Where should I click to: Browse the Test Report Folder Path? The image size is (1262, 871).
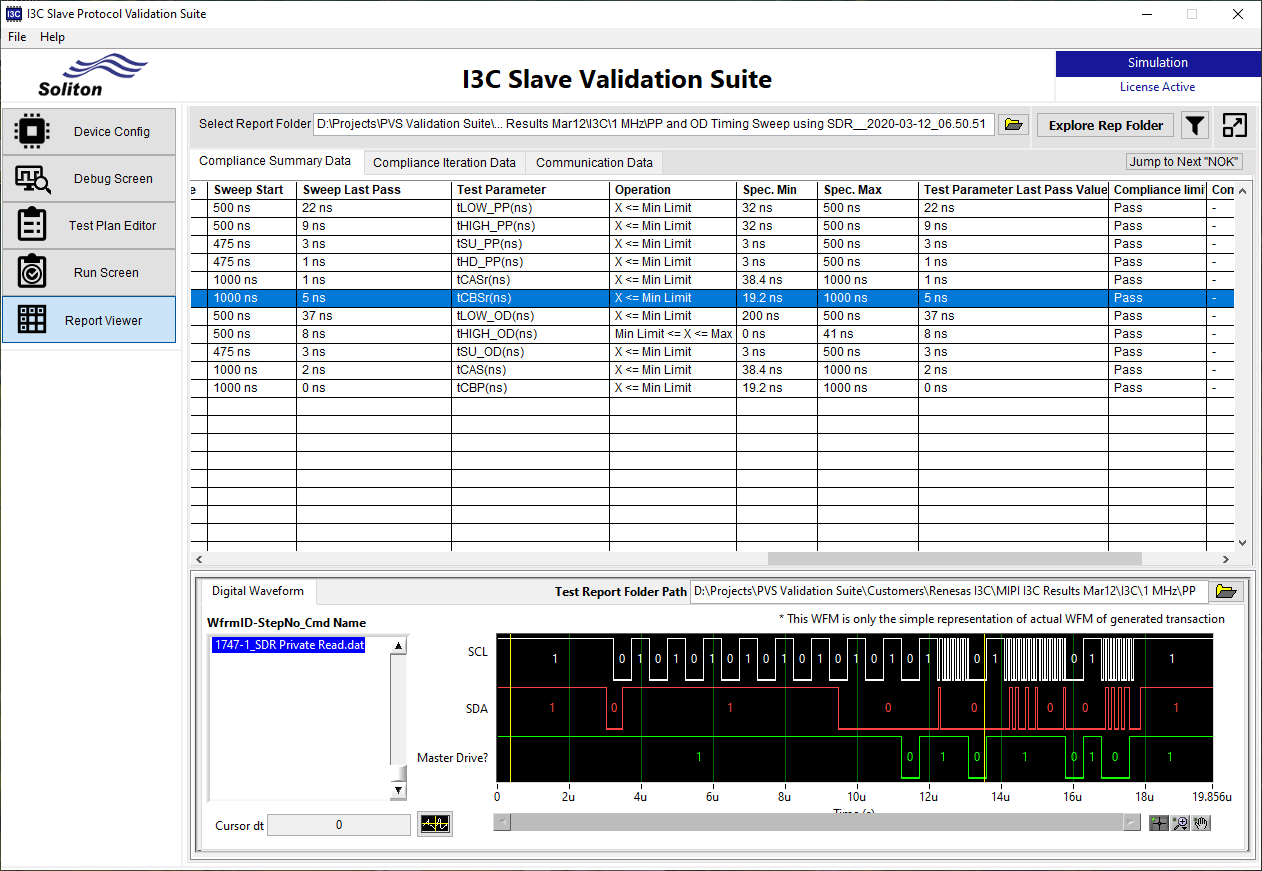tap(1226, 591)
